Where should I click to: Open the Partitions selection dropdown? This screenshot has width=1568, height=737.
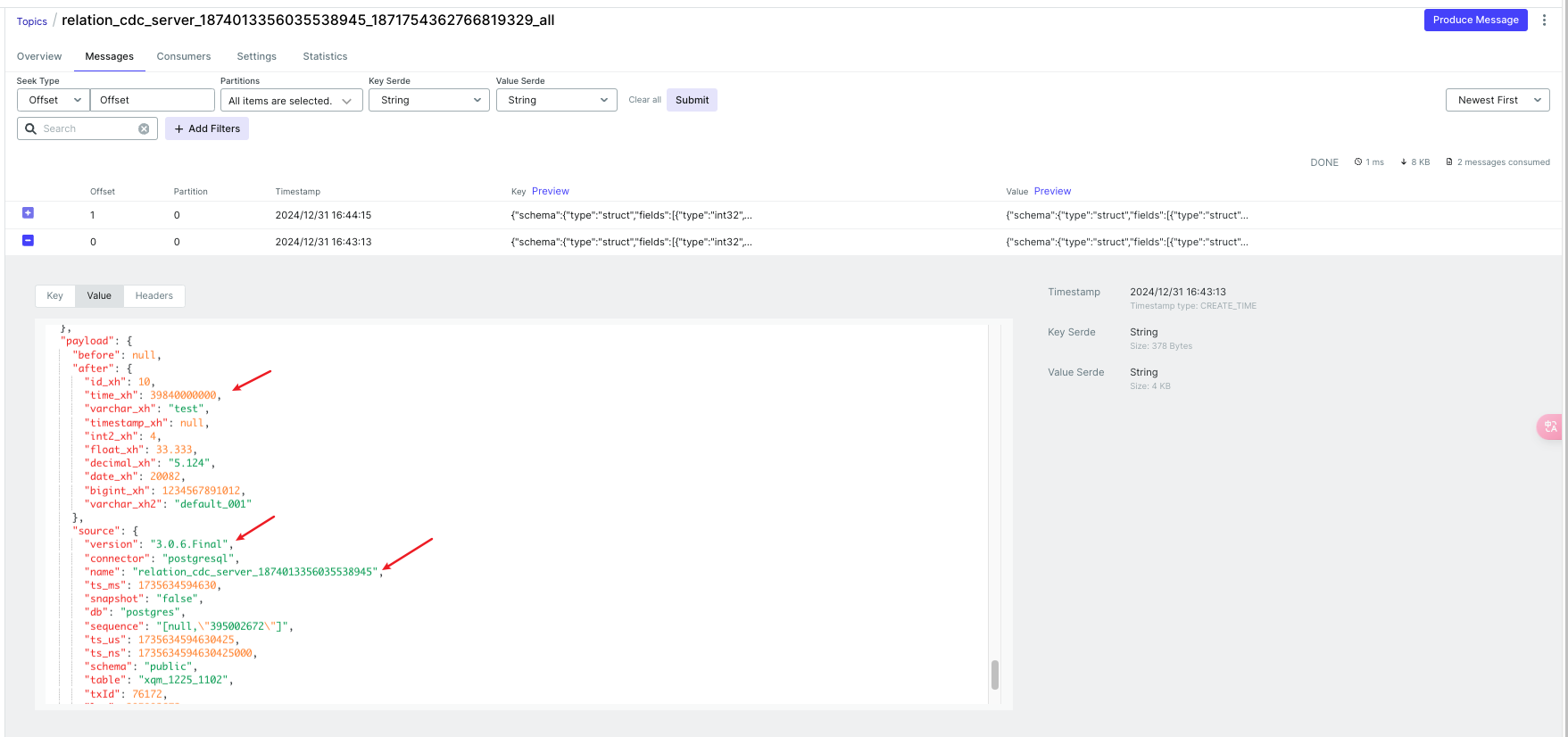(291, 101)
